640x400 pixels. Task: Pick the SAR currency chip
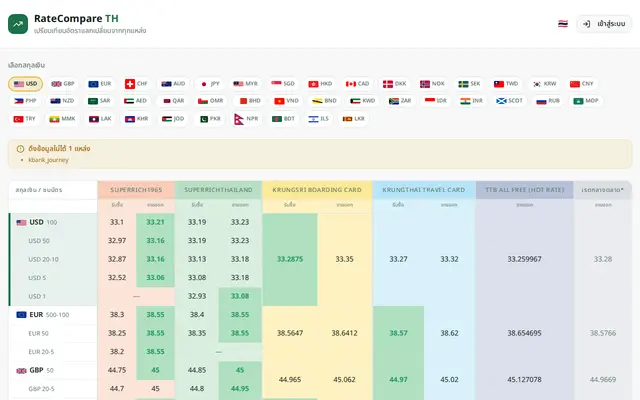99,101
